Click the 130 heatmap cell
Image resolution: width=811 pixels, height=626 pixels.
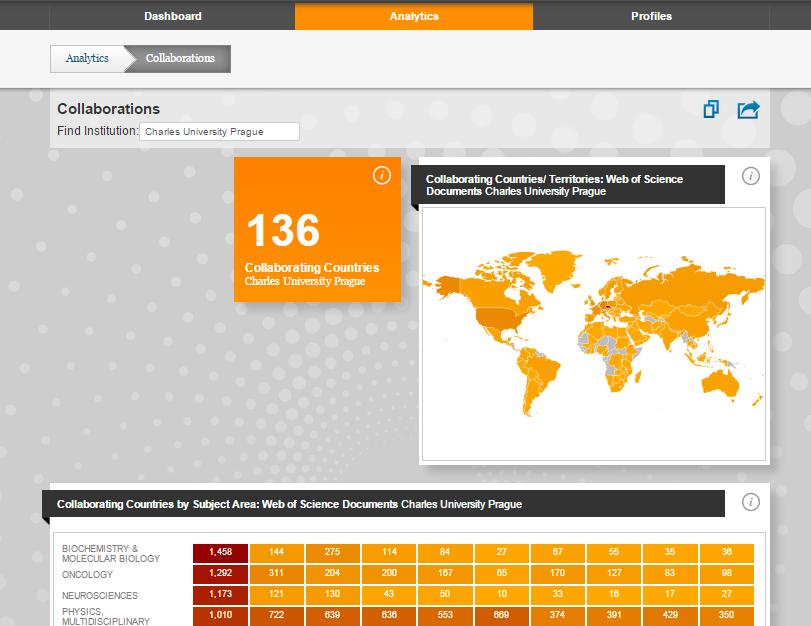333,594
